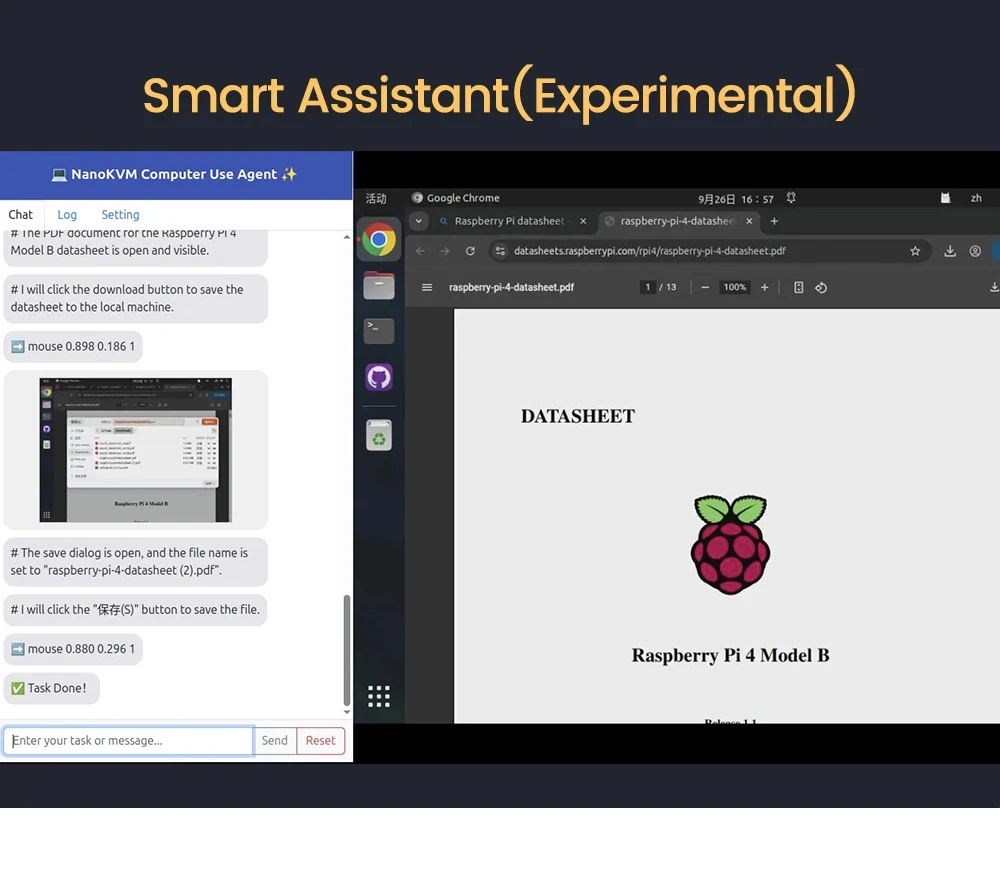Open the Log tab
Image resolution: width=1000 pixels, height=896 pixels.
coord(67,215)
